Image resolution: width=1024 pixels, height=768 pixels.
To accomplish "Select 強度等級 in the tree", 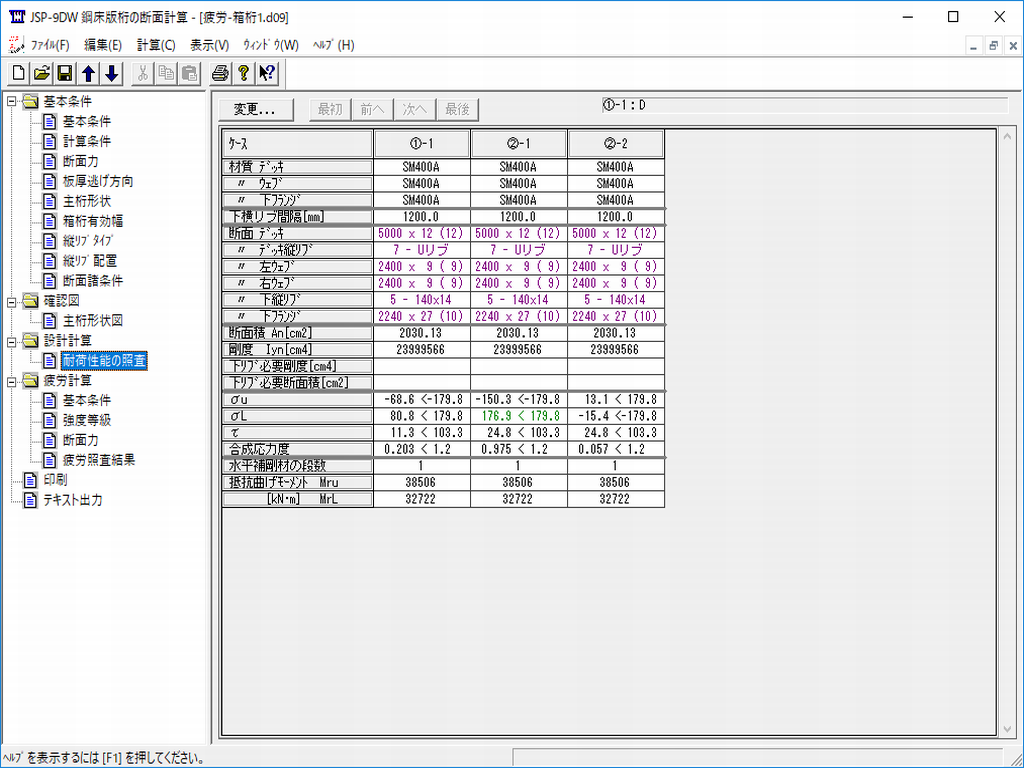I will click(86, 421).
